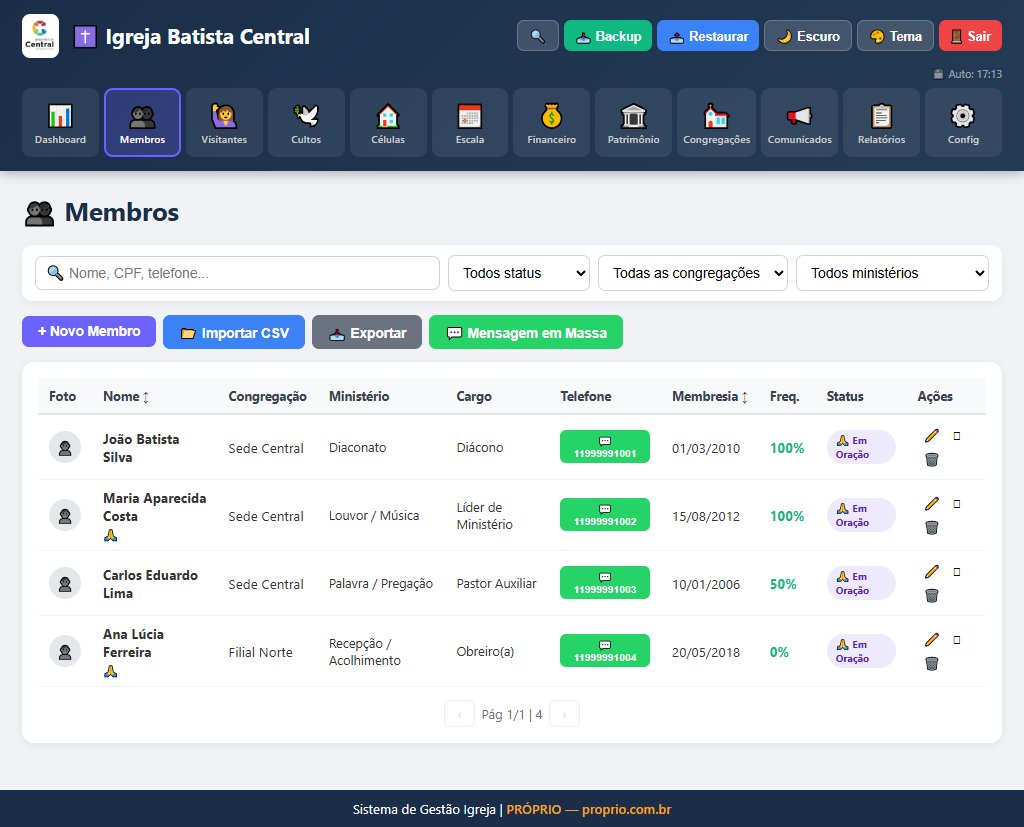Select the Membros tab
The image size is (1024, 827).
(142, 123)
